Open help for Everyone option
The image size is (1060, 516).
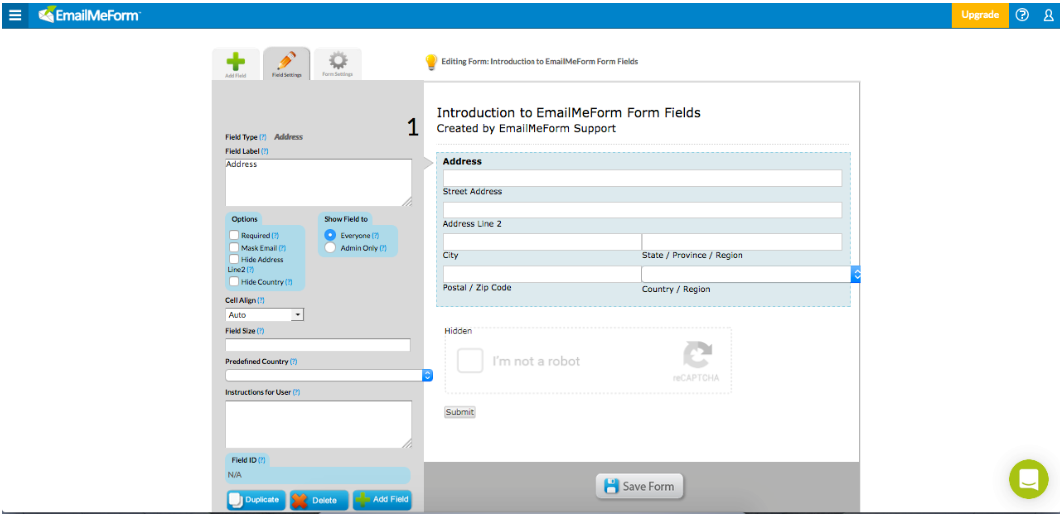click(x=375, y=235)
